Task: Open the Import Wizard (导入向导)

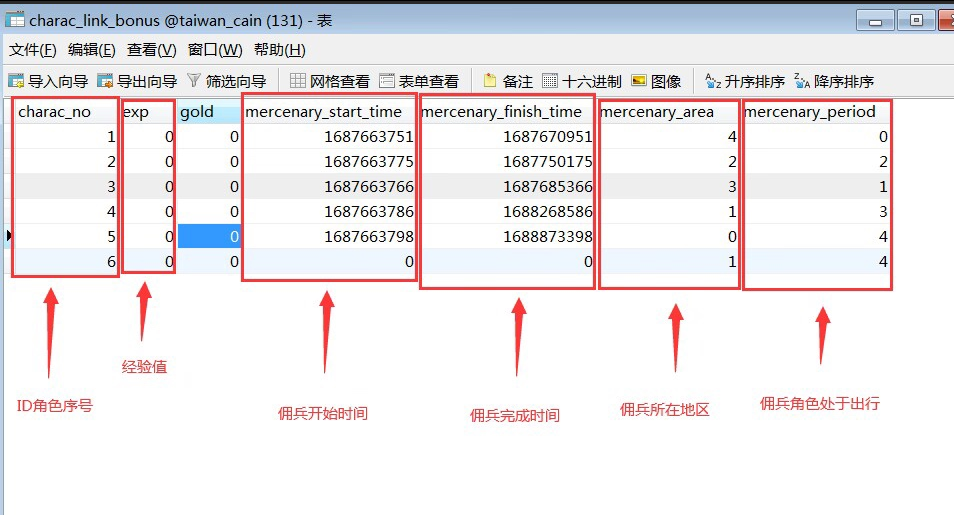Action: [x=47, y=81]
